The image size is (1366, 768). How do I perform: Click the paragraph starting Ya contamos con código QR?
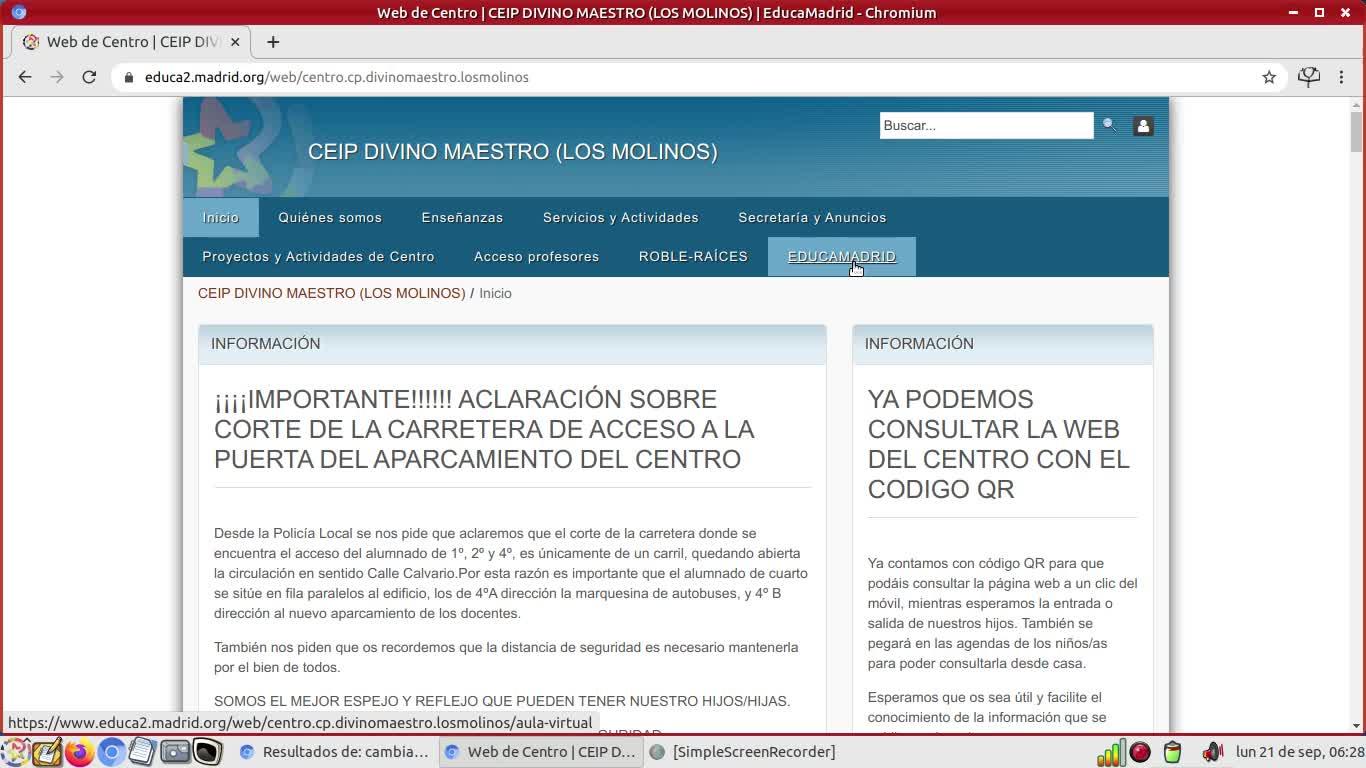click(x=1002, y=613)
